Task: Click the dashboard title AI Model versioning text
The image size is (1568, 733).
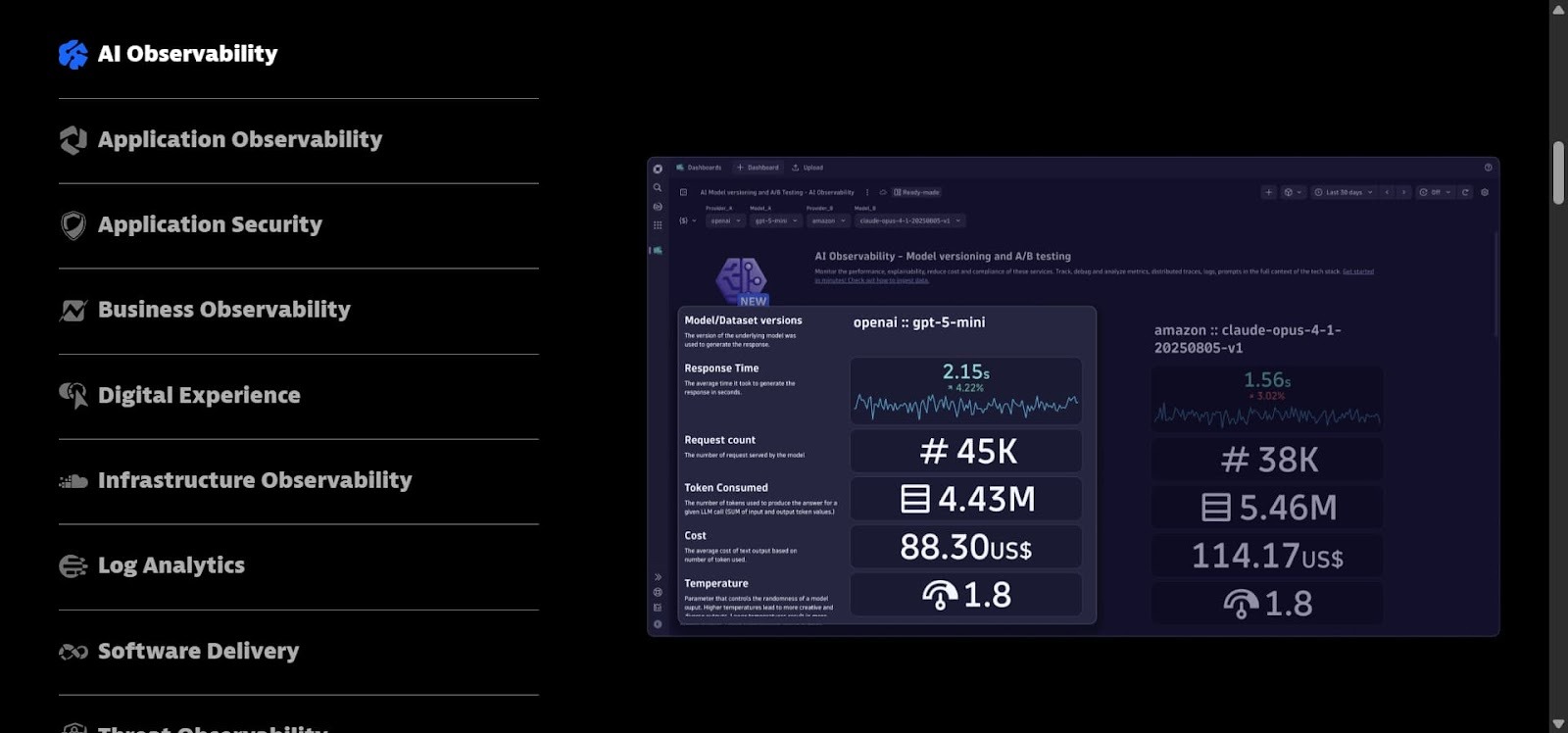Action: 777,192
